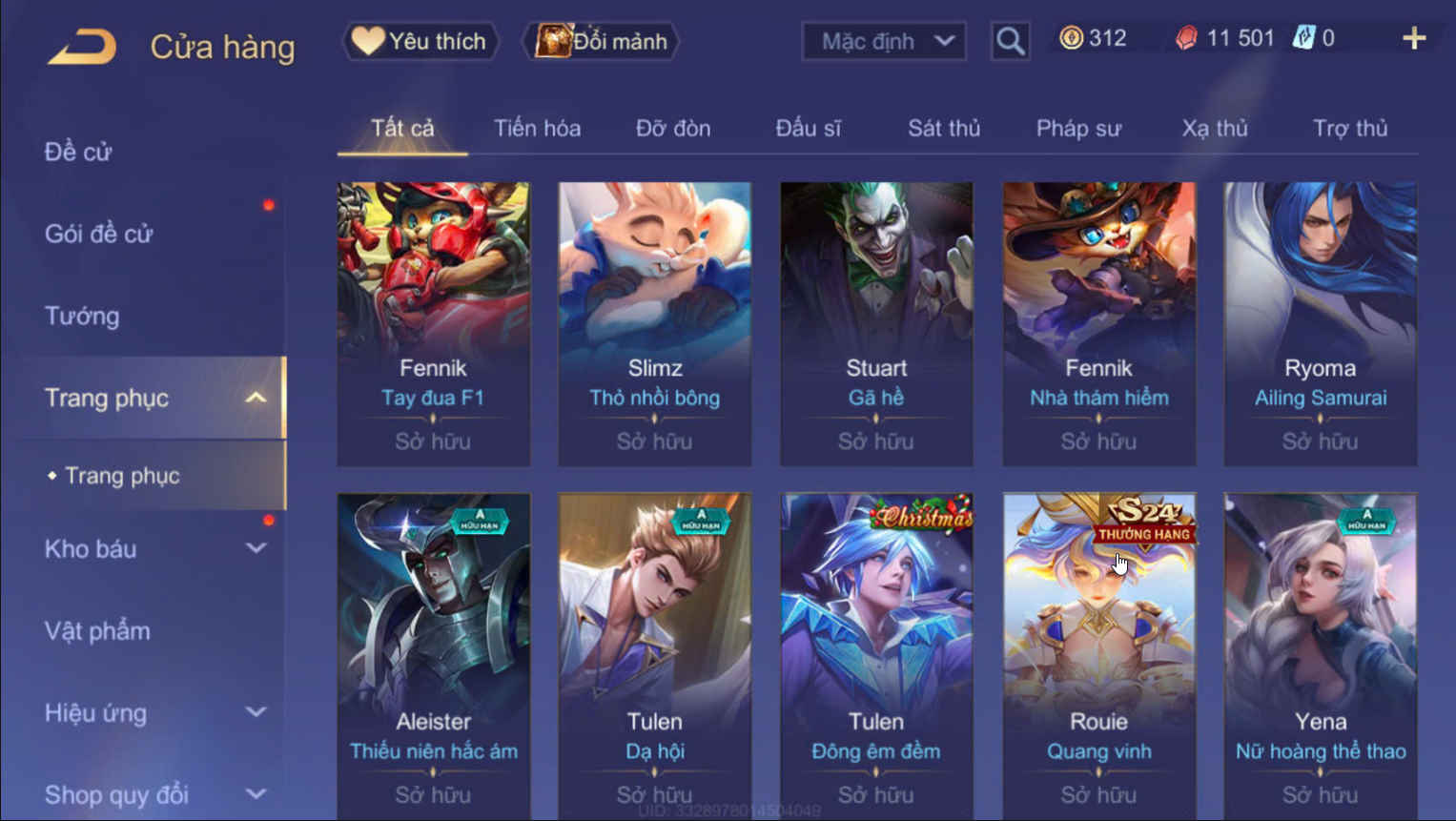Image resolution: width=1456 pixels, height=821 pixels.
Task: Click the heart icon in Yêu thích
Action: [x=367, y=41]
